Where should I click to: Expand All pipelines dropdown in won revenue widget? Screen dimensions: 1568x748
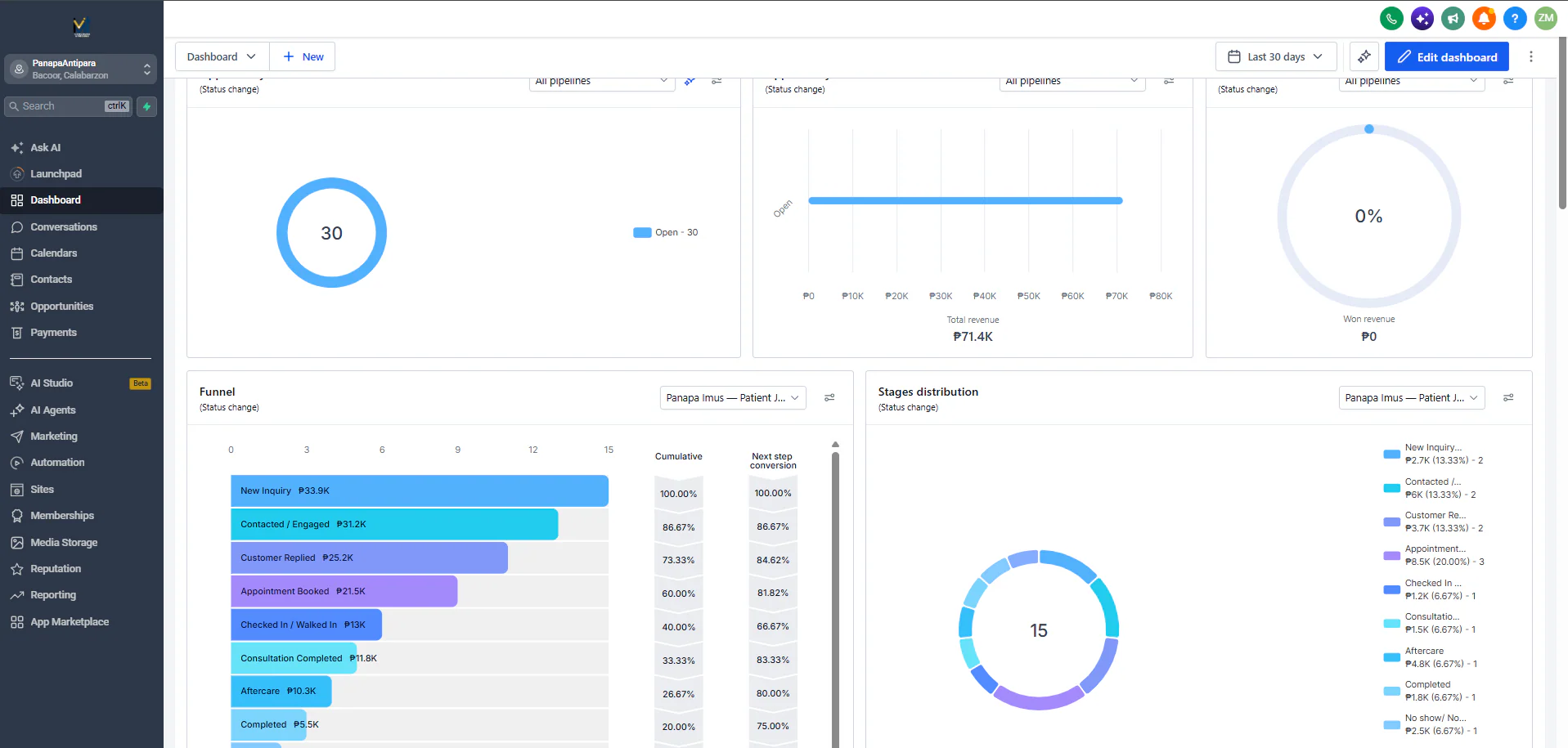pyautogui.click(x=1412, y=82)
